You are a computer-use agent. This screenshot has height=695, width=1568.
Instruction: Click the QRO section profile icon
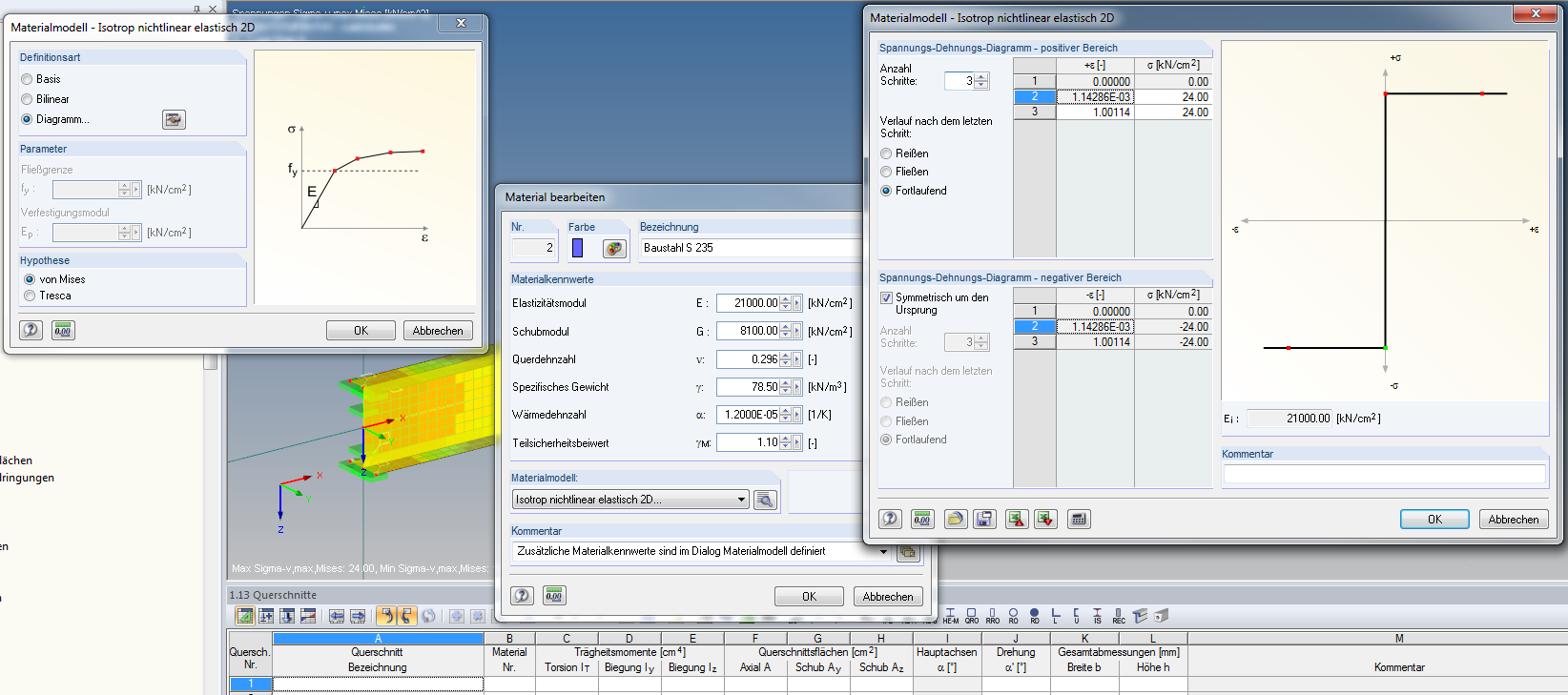point(972,616)
